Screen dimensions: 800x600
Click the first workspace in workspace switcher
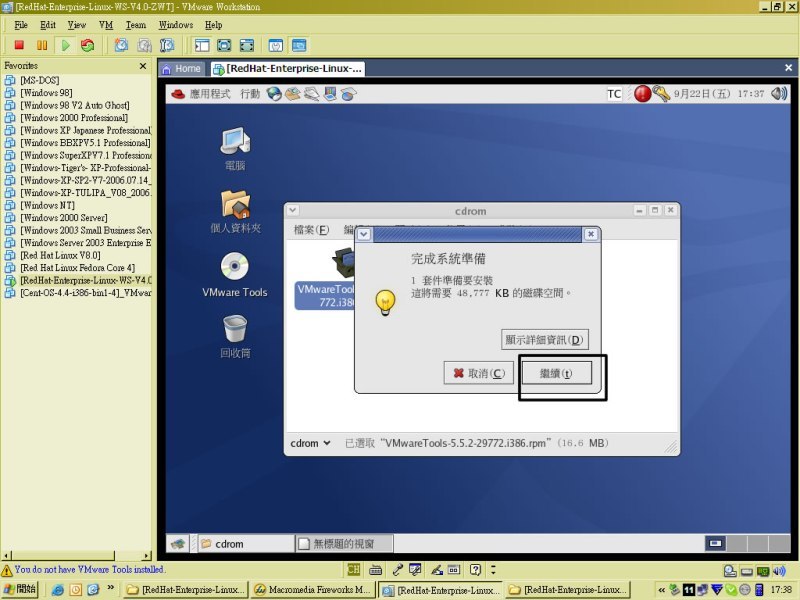click(x=715, y=543)
